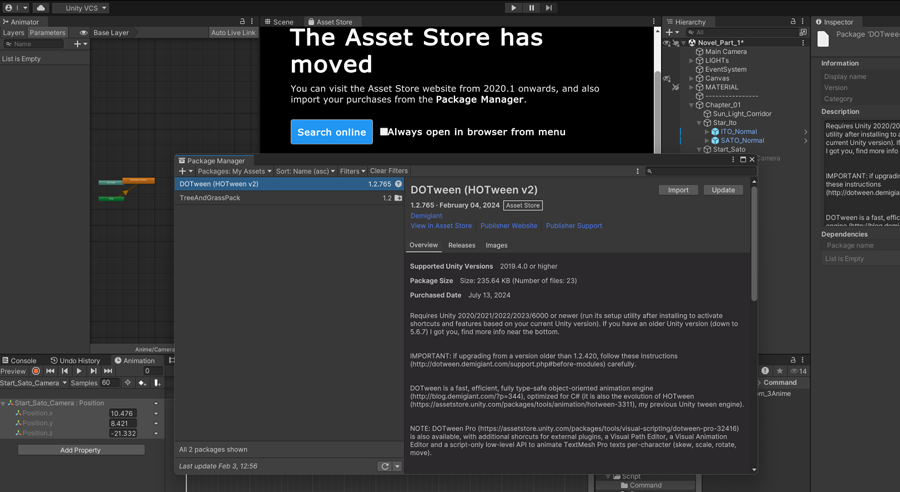The image size is (900, 492).
Task: Click refresh icon in Package Manager footer
Action: [384, 466]
